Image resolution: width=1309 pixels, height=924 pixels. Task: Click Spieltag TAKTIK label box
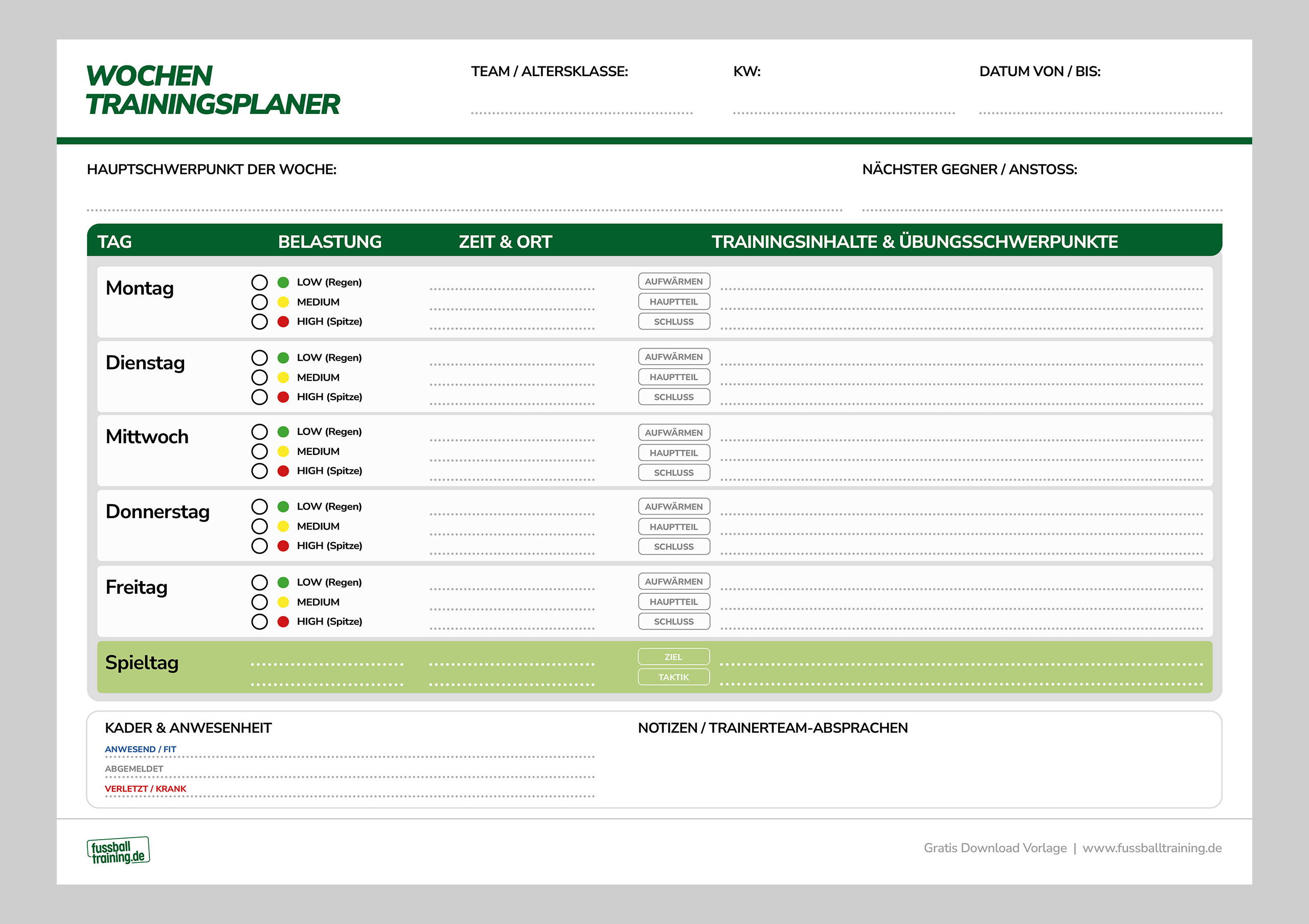point(674,677)
